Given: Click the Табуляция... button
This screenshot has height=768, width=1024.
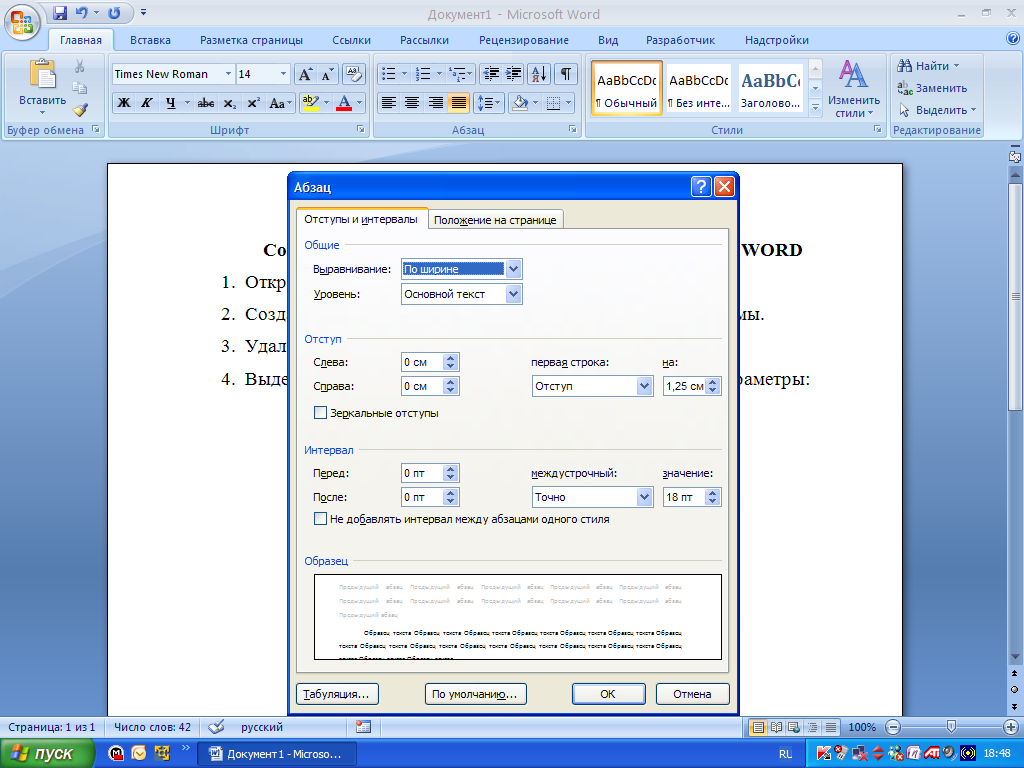Looking at the screenshot, I should pyautogui.click(x=337, y=694).
